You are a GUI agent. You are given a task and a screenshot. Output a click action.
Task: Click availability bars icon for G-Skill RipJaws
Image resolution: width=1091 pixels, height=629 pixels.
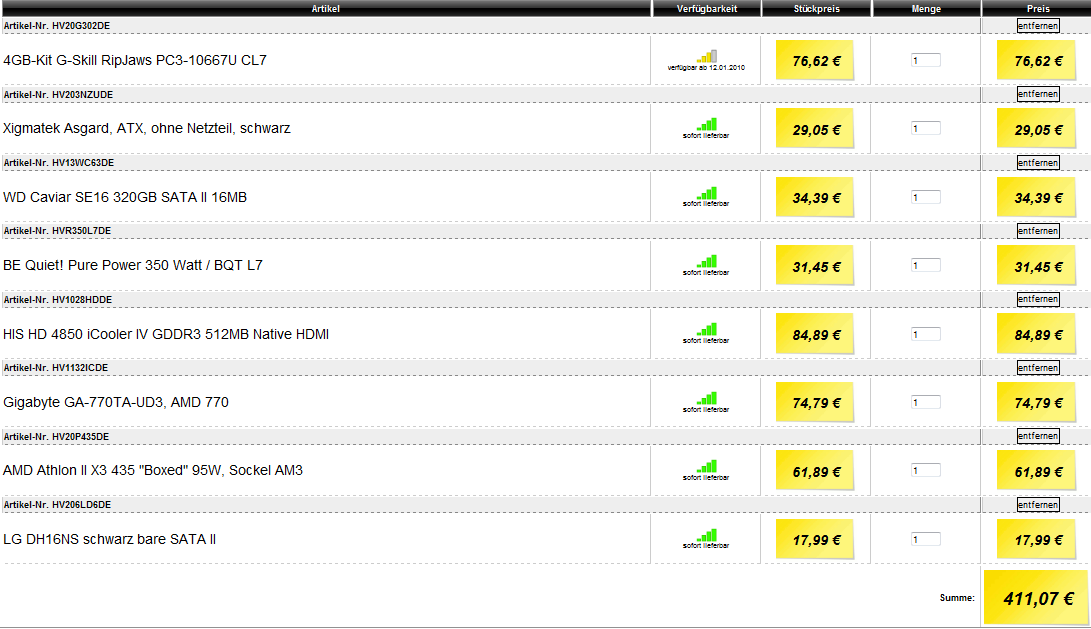pyautogui.click(x=707, y=56)
